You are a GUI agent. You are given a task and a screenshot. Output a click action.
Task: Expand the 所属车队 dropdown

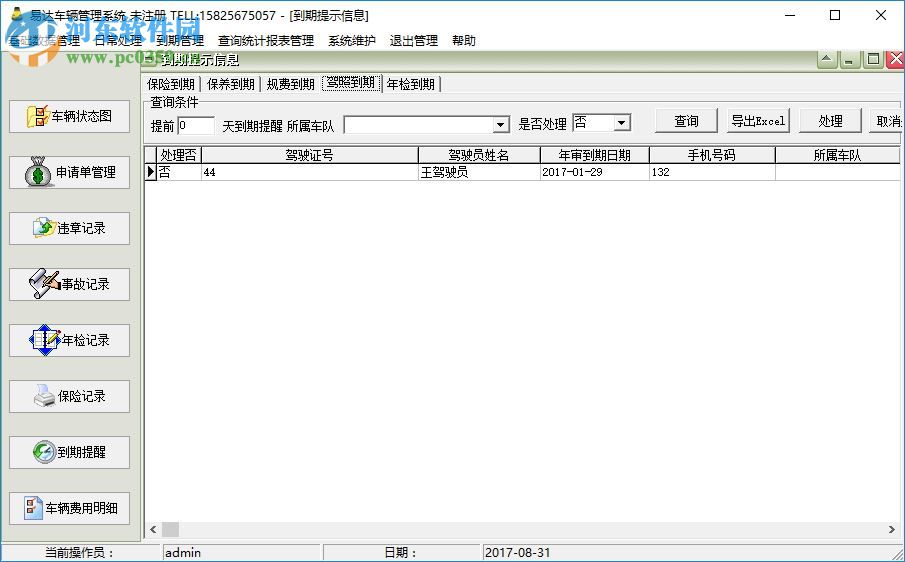pyautogui.click(x=500, y=125)
